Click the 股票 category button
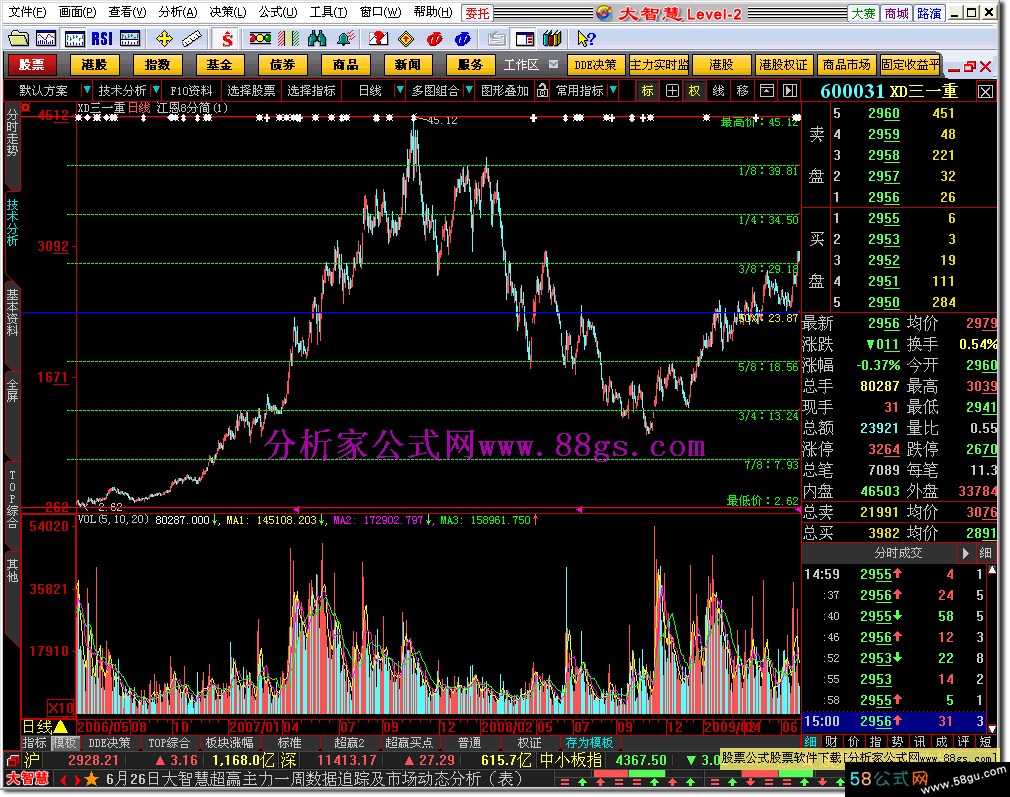Screen dimensions: 1010x797 [32, 64]
